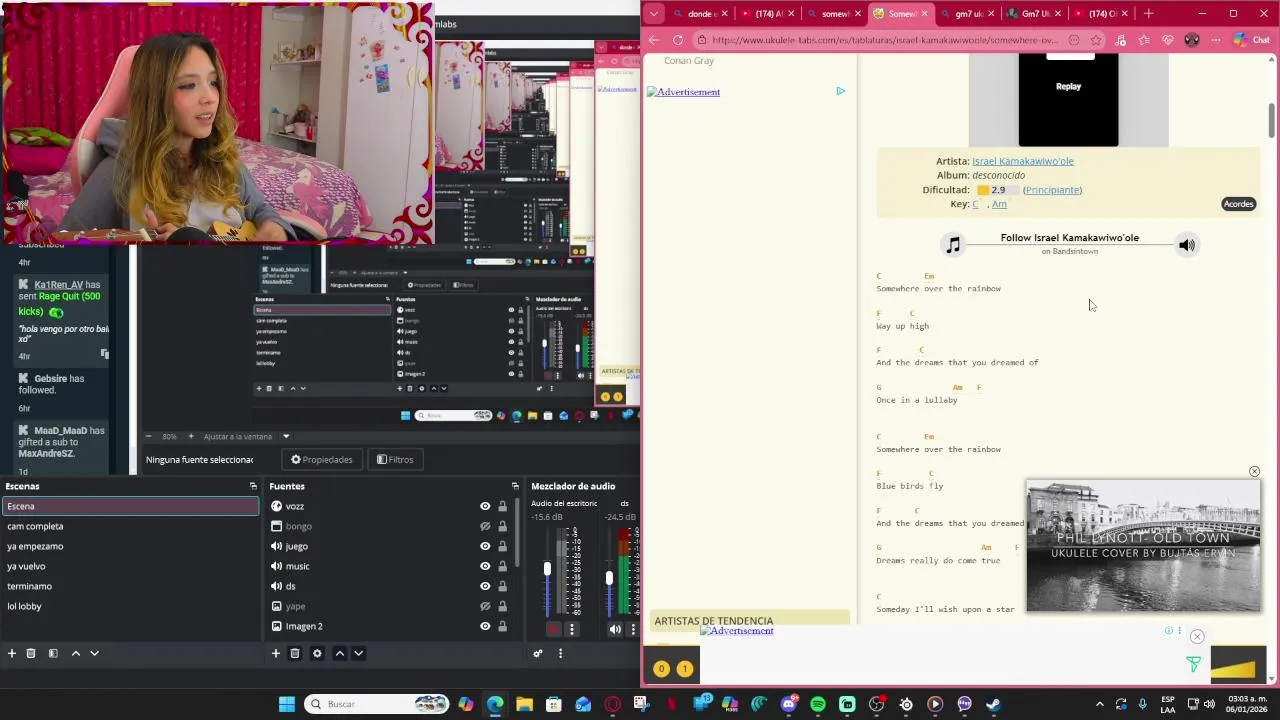
Task: Click the Propiedades button
Action: 322,460
